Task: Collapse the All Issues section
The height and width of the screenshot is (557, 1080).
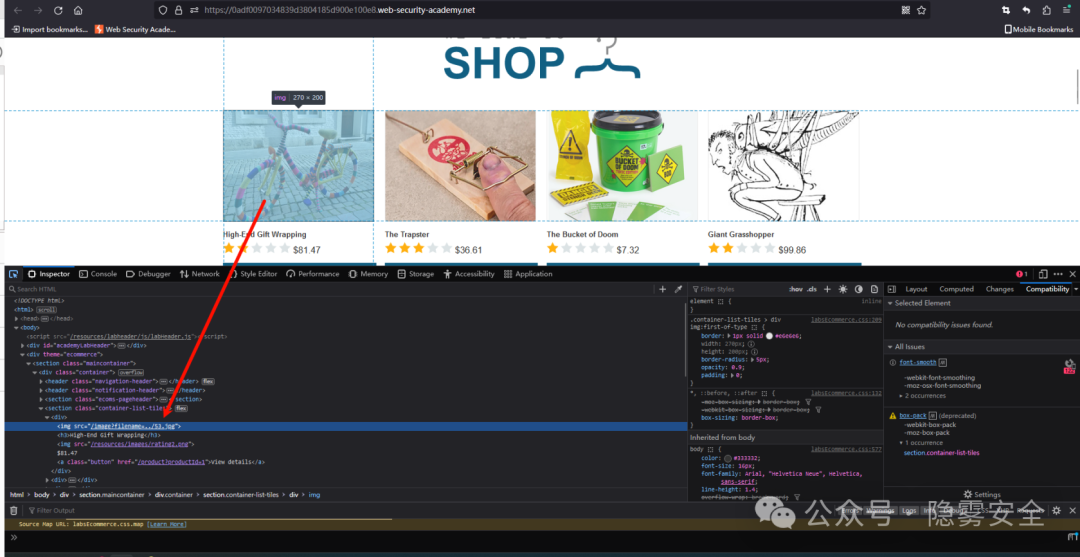Action: (x=890, y=346)
